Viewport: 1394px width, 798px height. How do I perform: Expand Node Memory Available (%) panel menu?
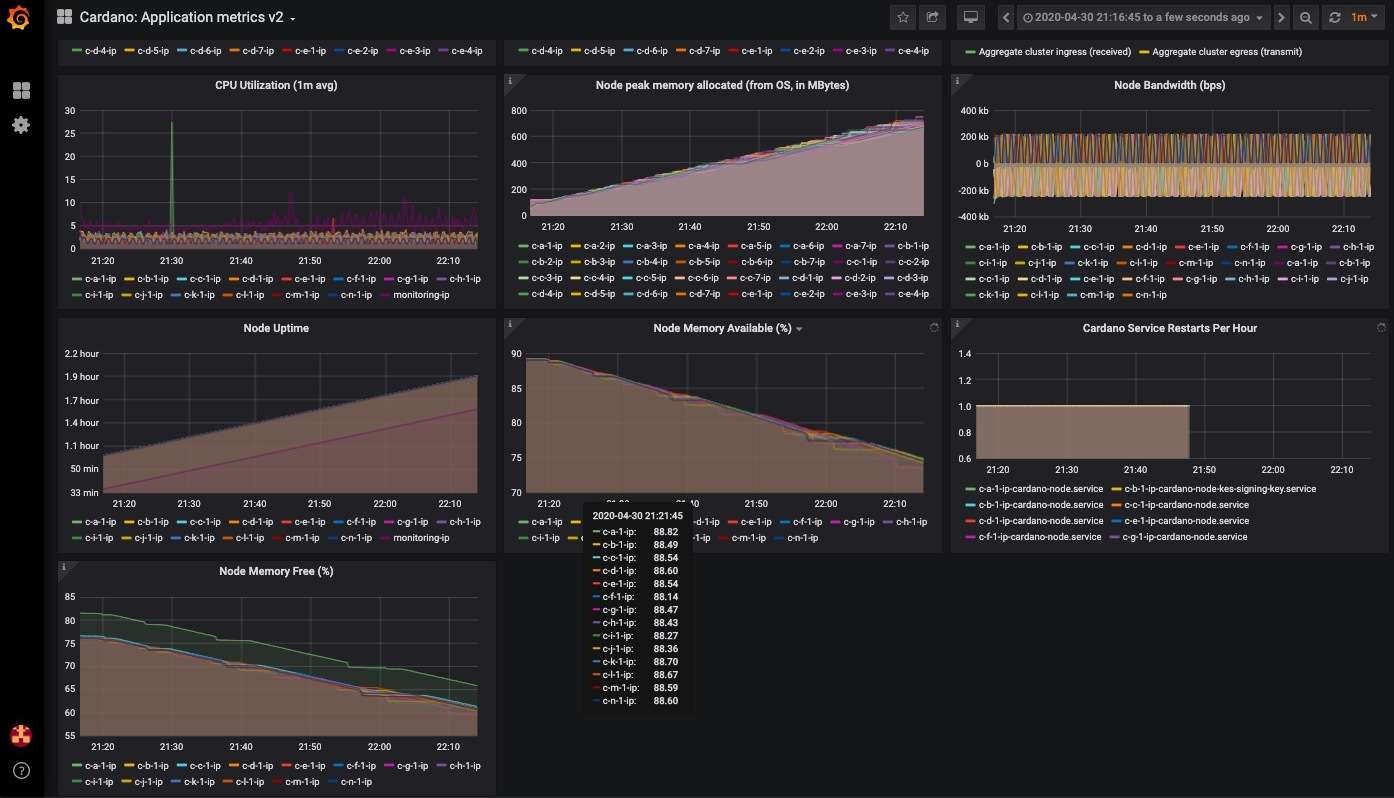728,328
